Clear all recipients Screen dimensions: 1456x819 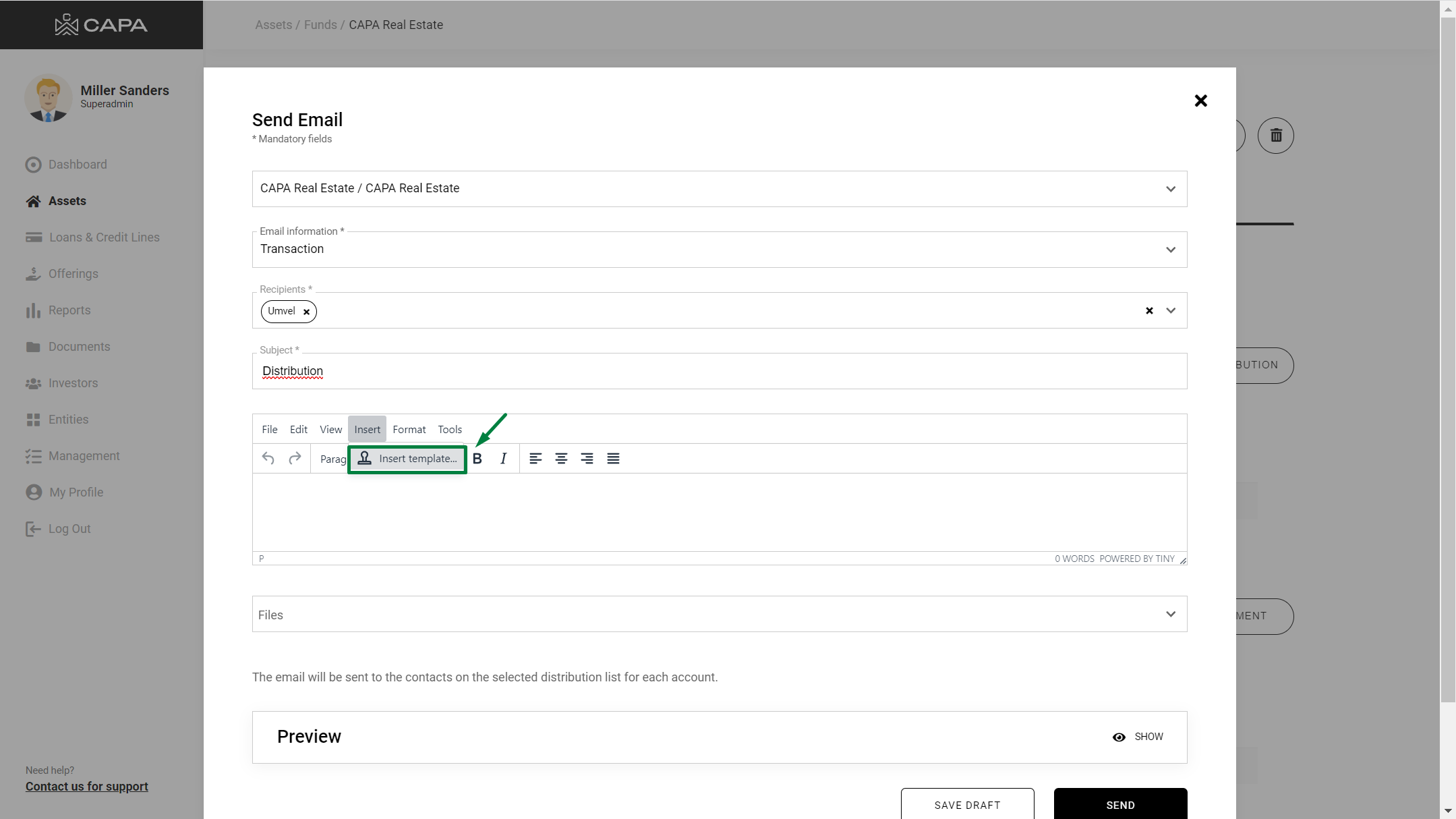coord(1149,311)
